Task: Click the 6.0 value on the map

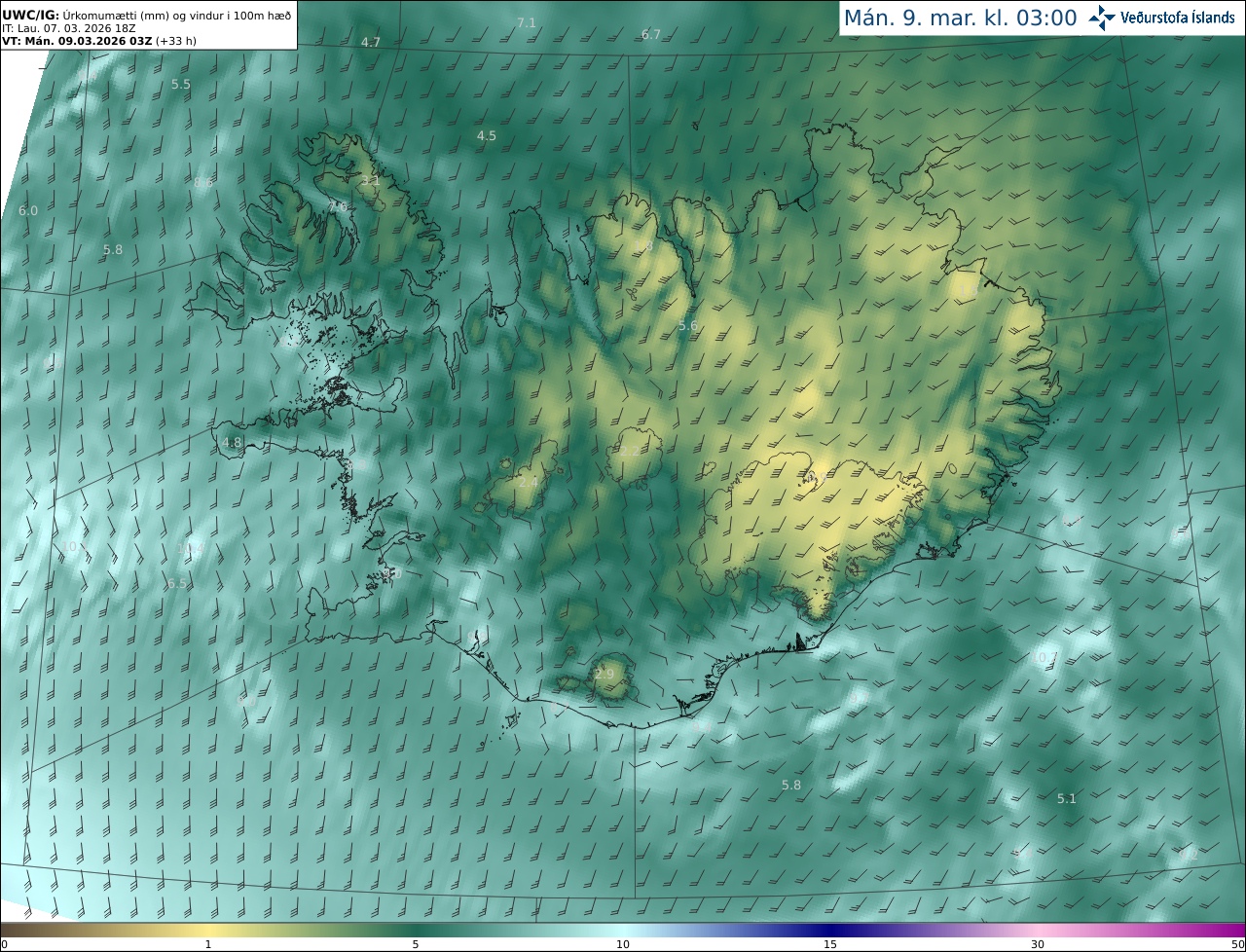Action: (x=28, y=211)
